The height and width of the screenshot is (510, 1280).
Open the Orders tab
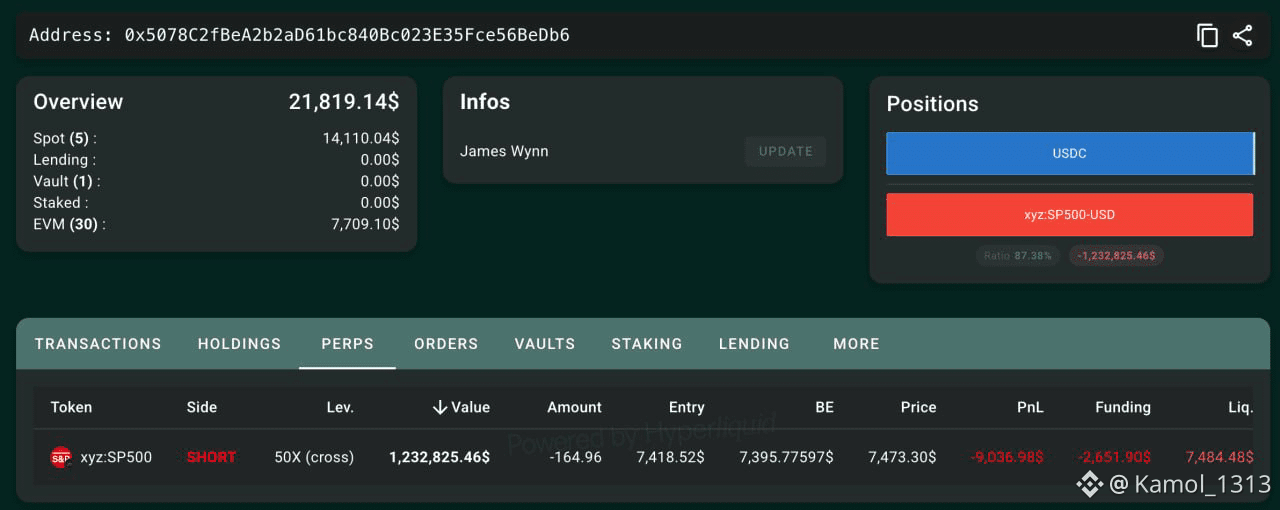(446, 343)
